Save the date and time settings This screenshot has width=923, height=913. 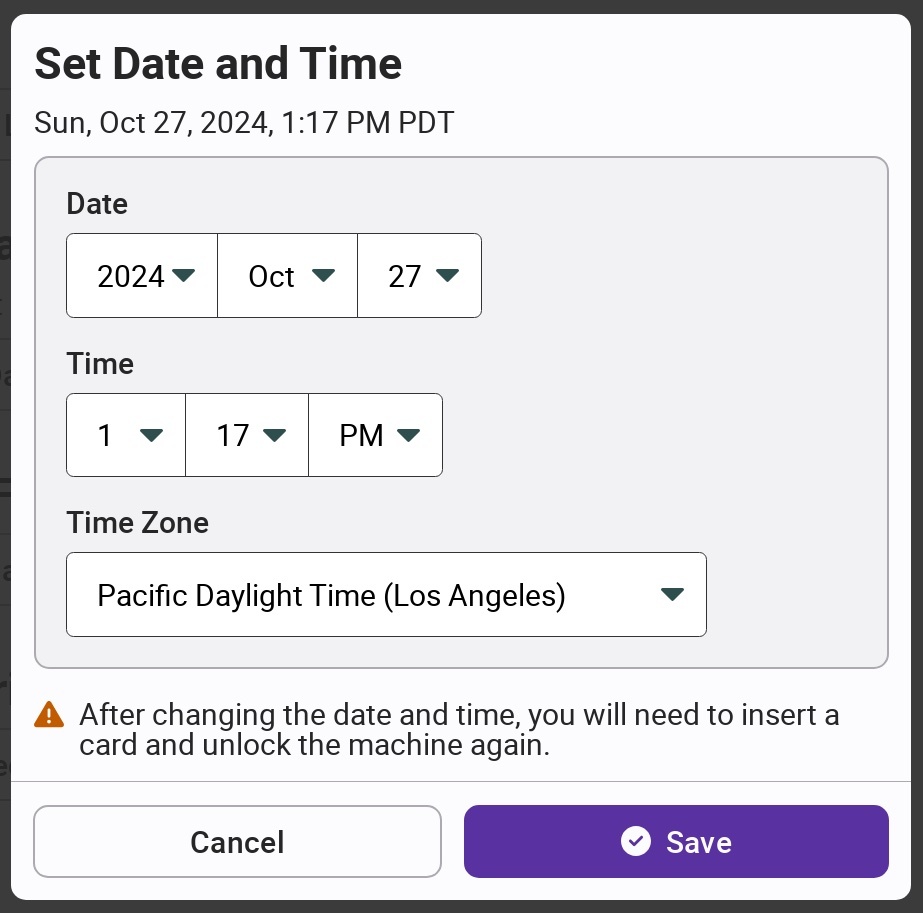click(x=676, y=841)
